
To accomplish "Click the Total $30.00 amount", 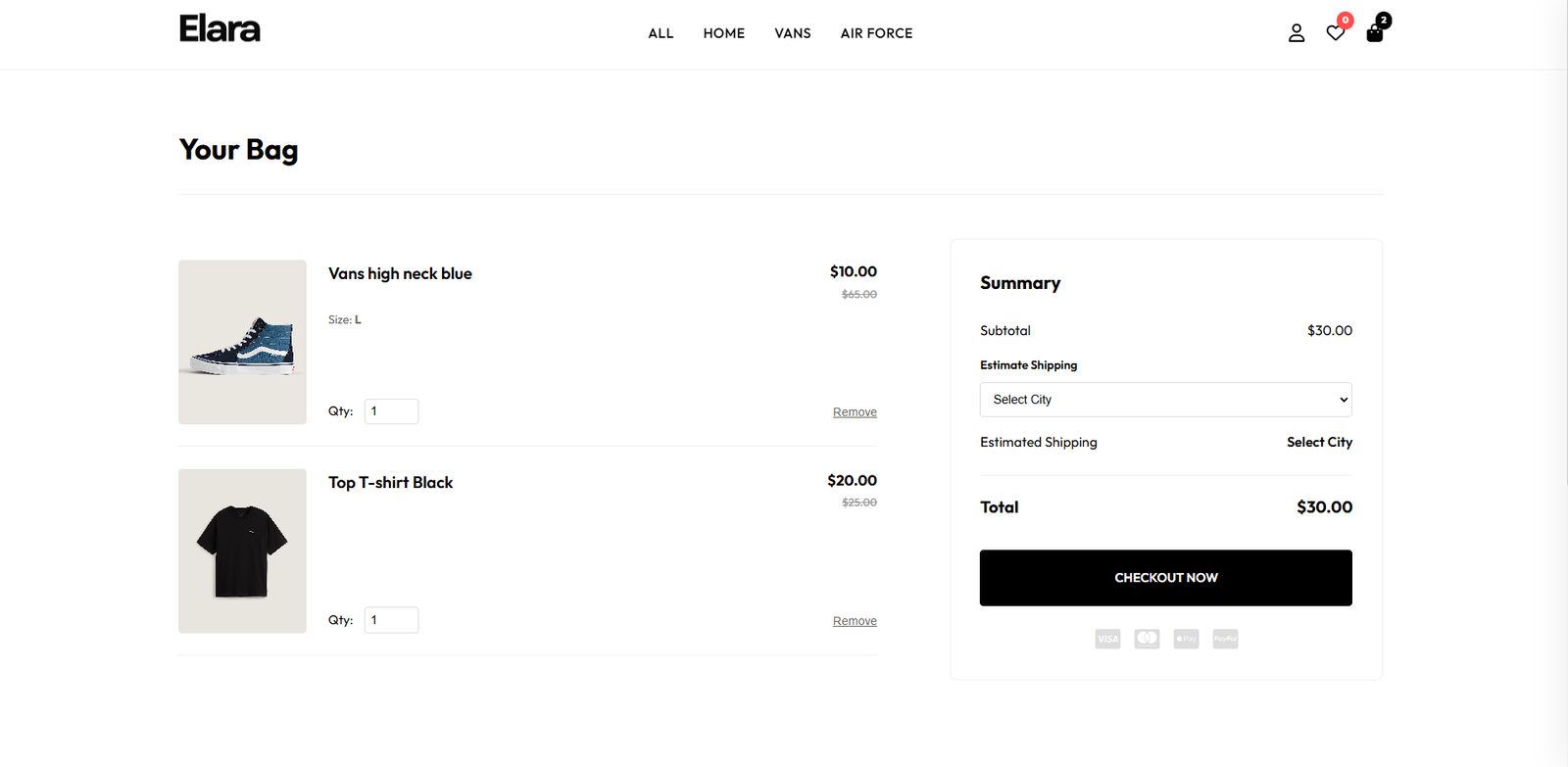I will (1324, 507).
